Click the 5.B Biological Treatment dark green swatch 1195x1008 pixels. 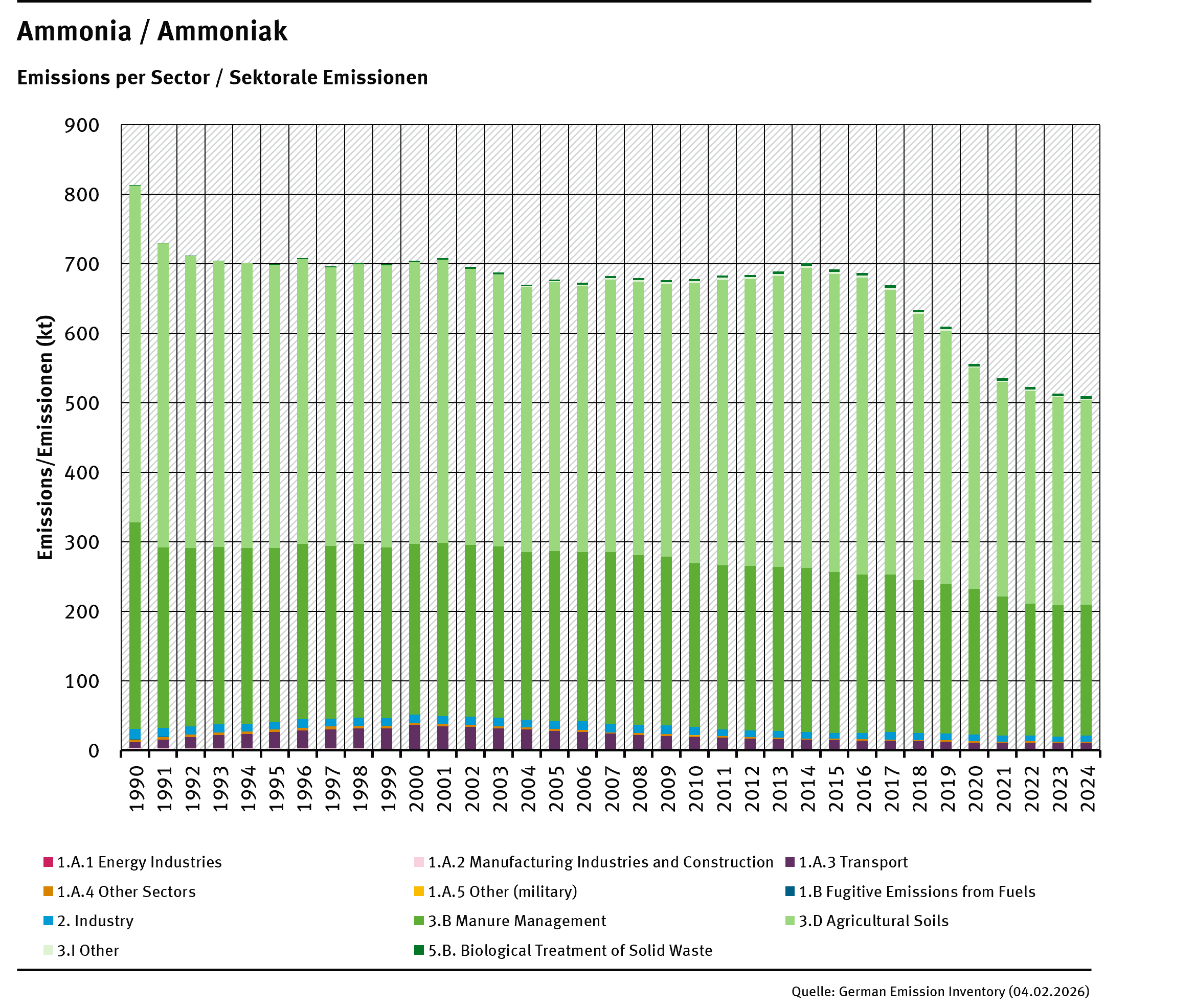point(419,950)
